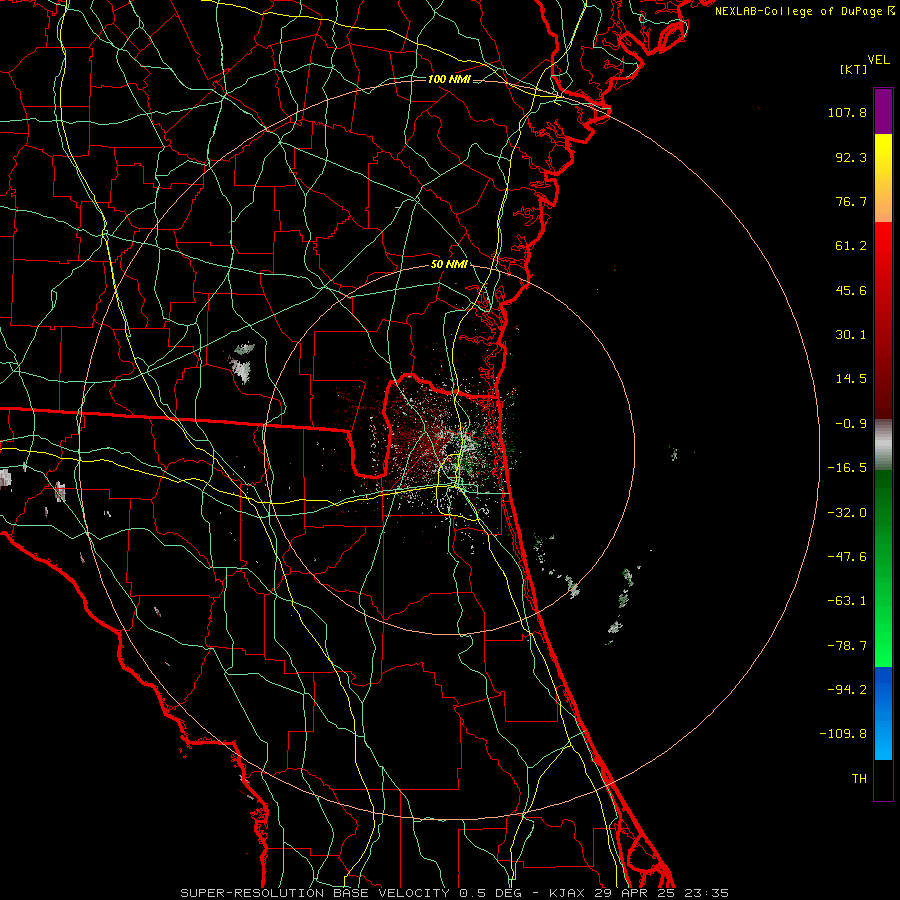Click the -16.5 velocity scale value
Image resolution: width=900 pixels, height=900 pixels.
pos(847,468)
